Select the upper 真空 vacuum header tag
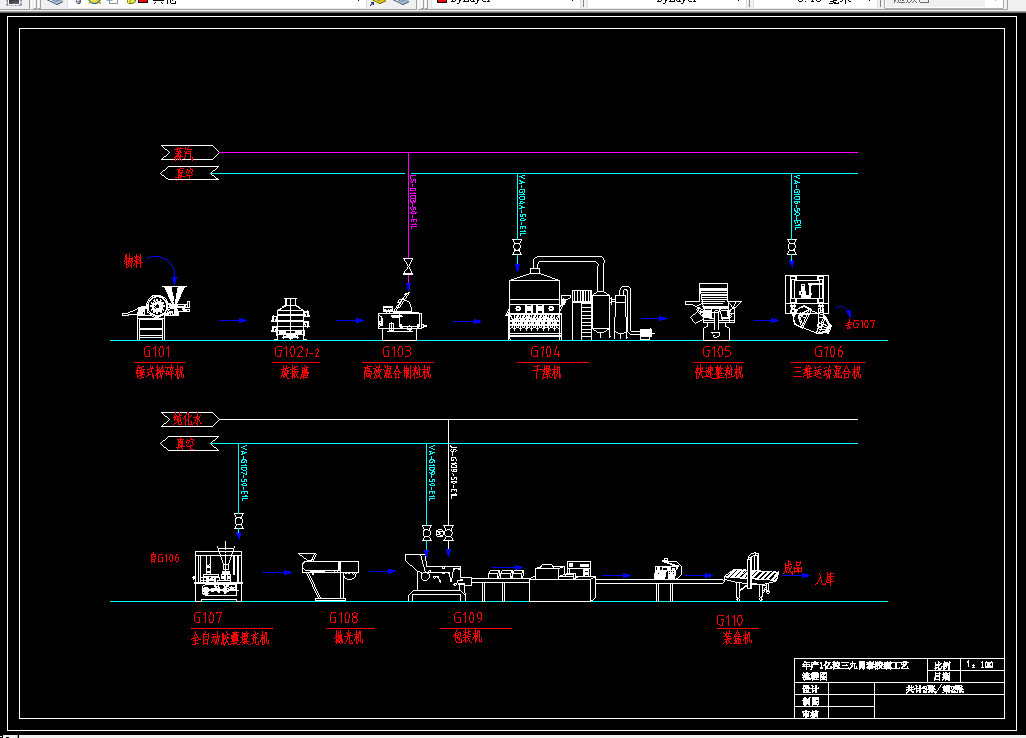The image size is (1026, 738). (x=189, y=173)
